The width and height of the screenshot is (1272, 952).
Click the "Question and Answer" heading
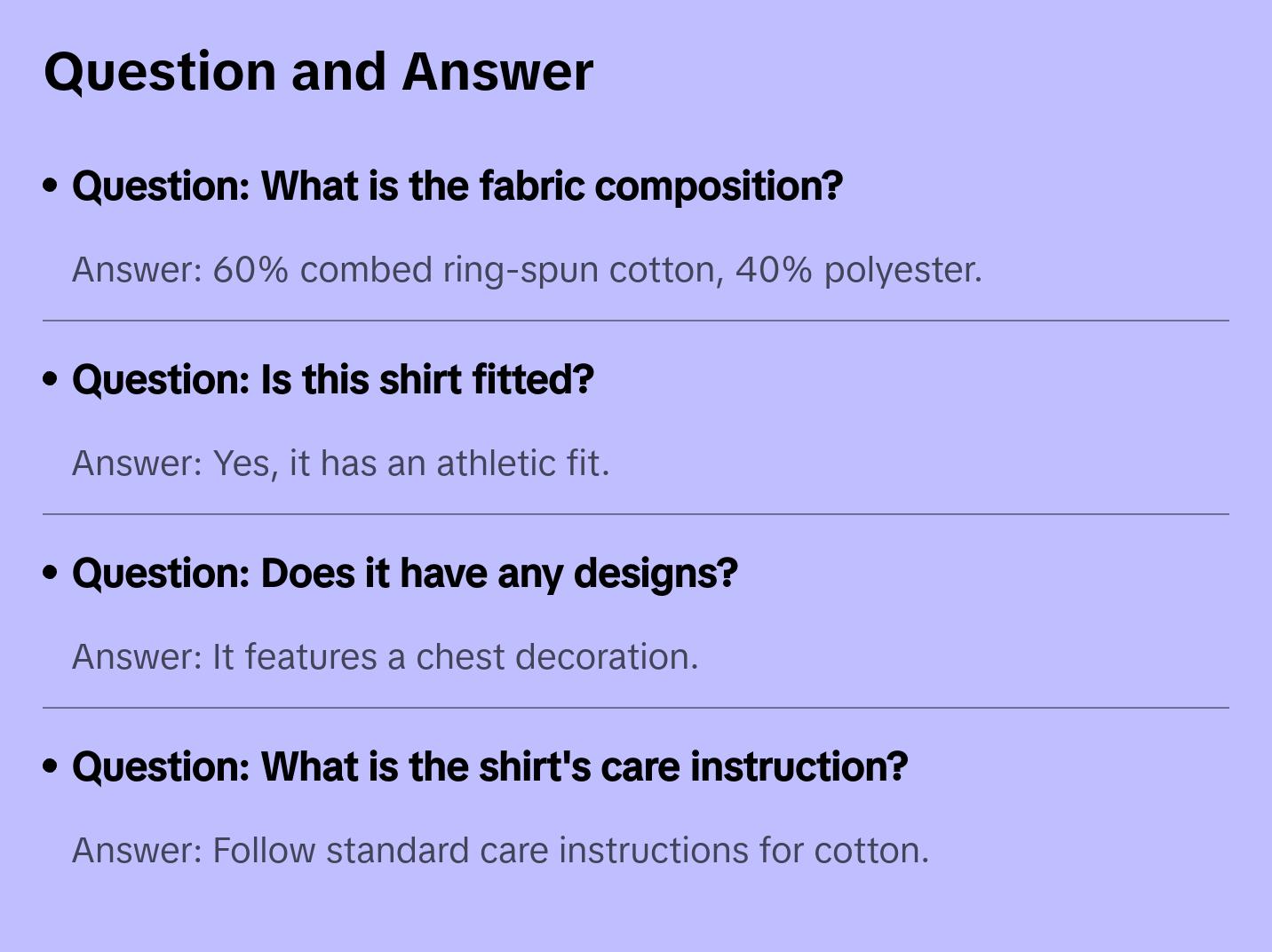pos(318,71)
